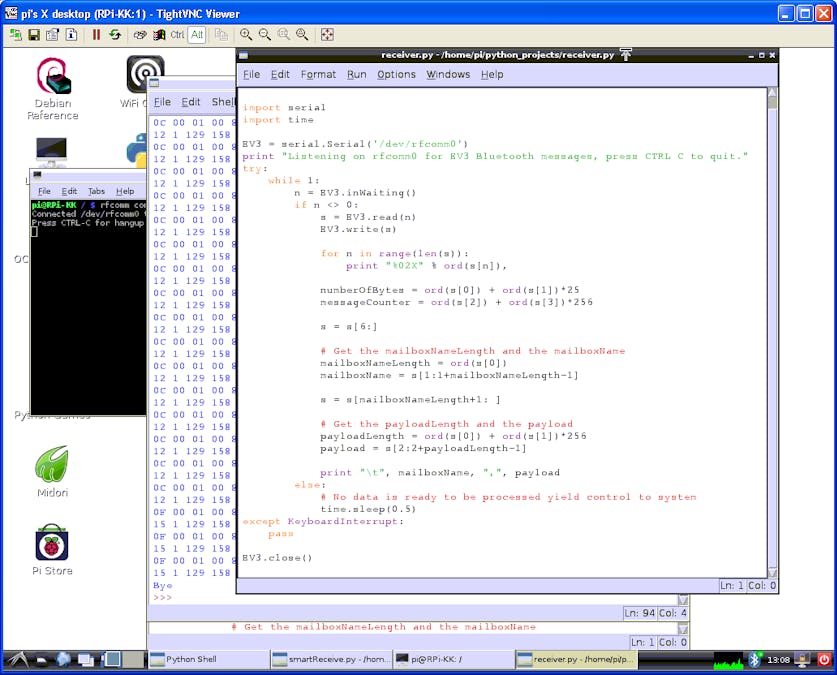The height and width of the screenshot is (675, 837).
Task: Open the Format menu in receiver.py
Action: click(x=318, y=74)
